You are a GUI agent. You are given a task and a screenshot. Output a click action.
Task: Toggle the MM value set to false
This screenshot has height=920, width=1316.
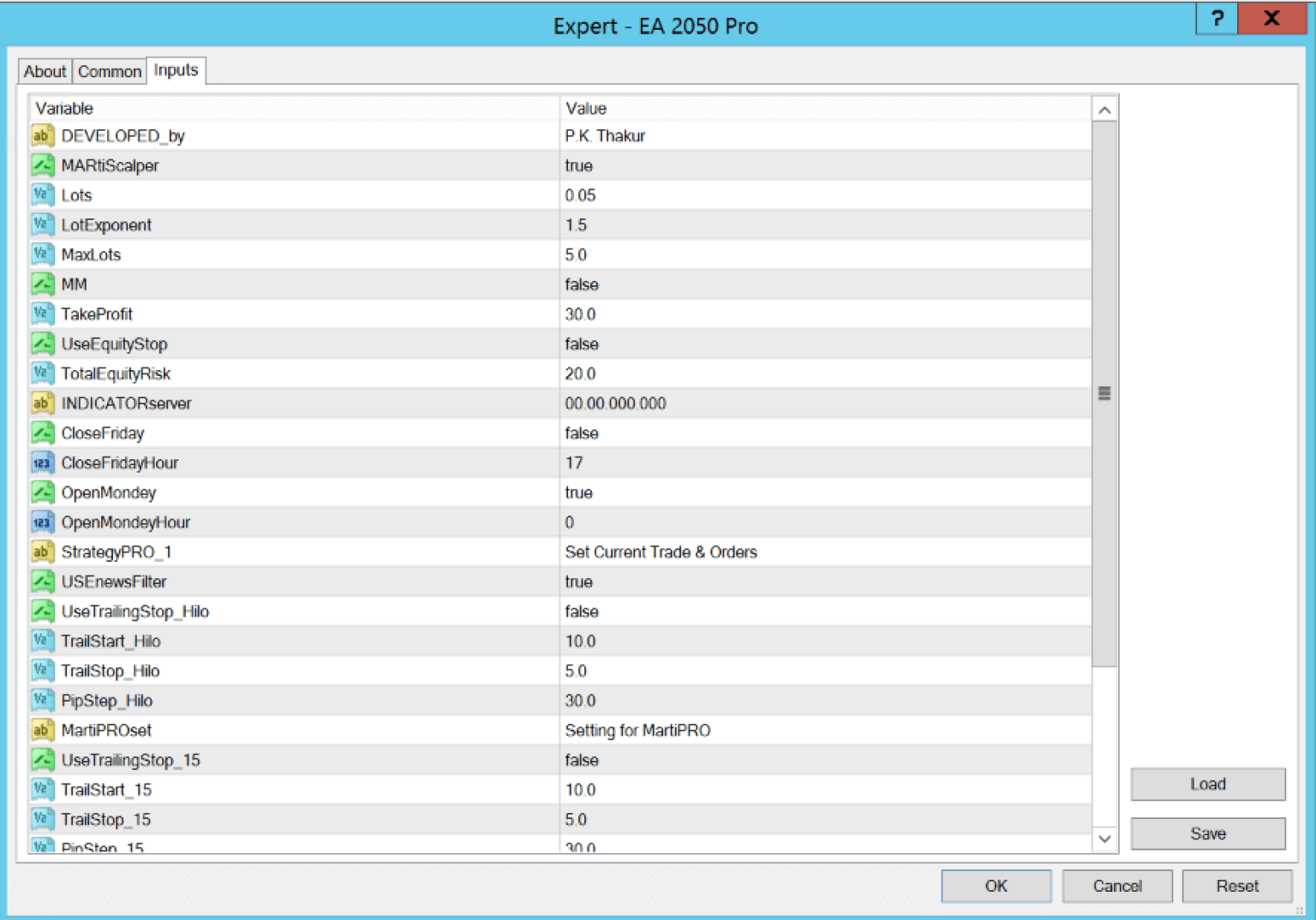(x=582, y=284)
